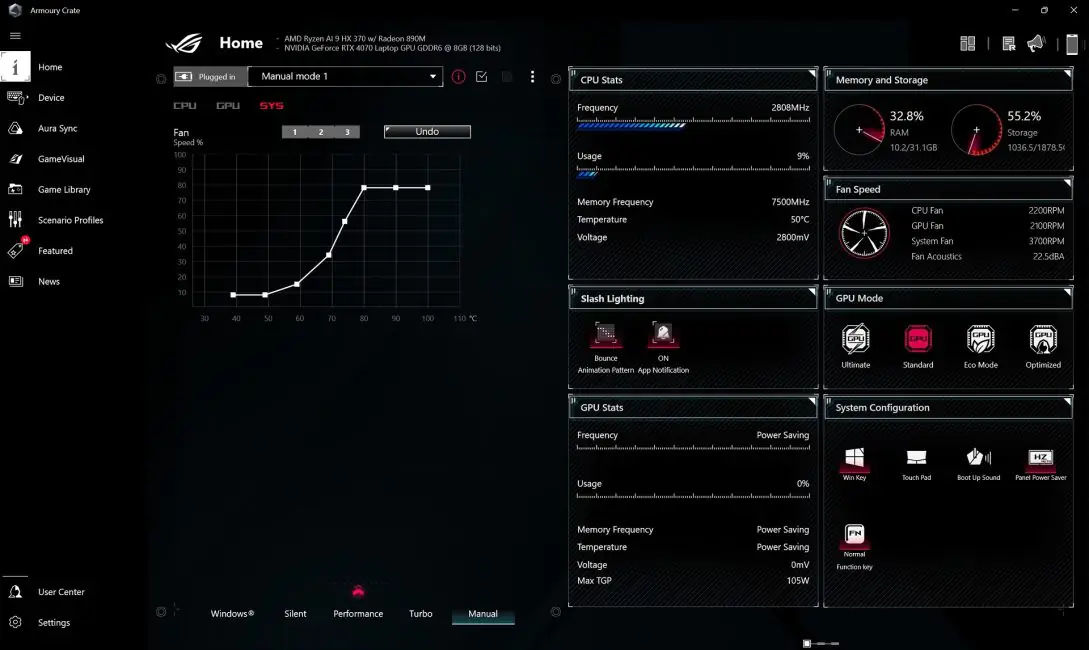Expand the System Configuration widget corner
The height and width of the screenshot is (650, 1089).
(1067, 401)
